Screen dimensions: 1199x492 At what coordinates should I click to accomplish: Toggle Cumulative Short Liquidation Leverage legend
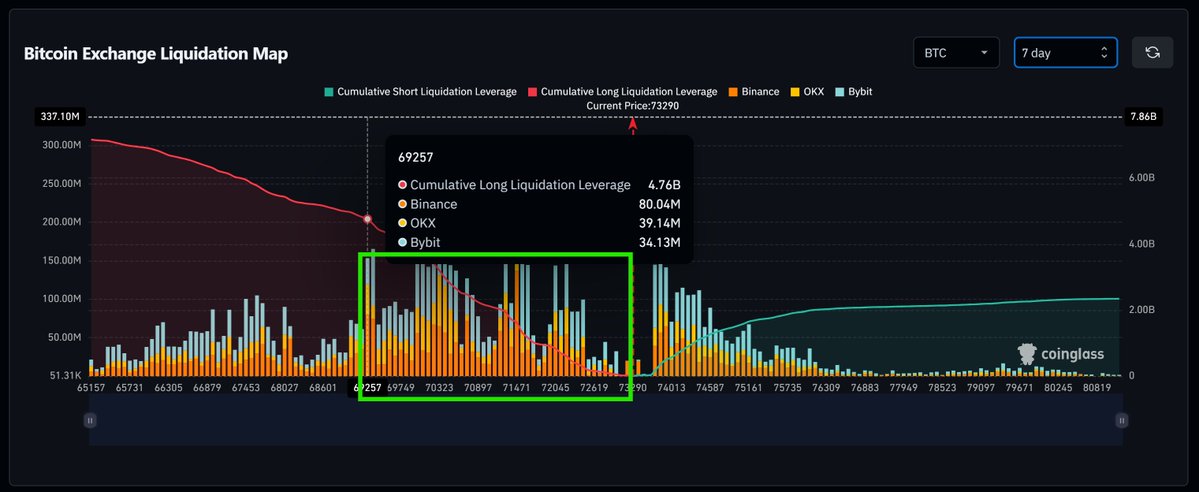pos(420,92)
